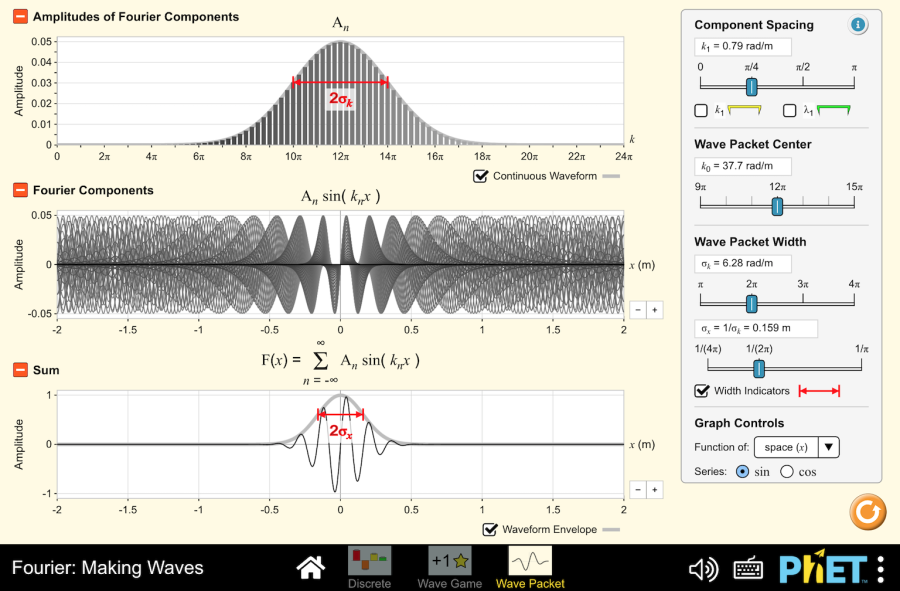
Task: Uncheck the Continuous Waveform checkbox
Action: (482, 177)
